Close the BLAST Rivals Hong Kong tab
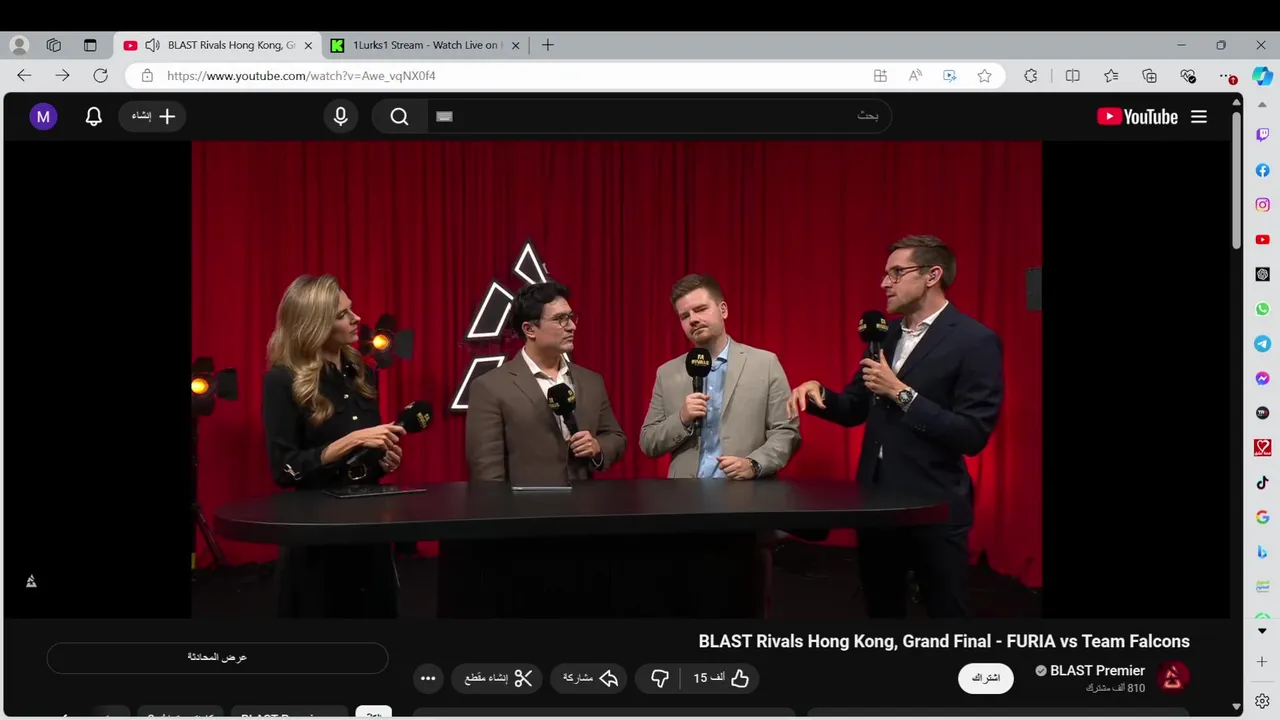 point(308,45)
